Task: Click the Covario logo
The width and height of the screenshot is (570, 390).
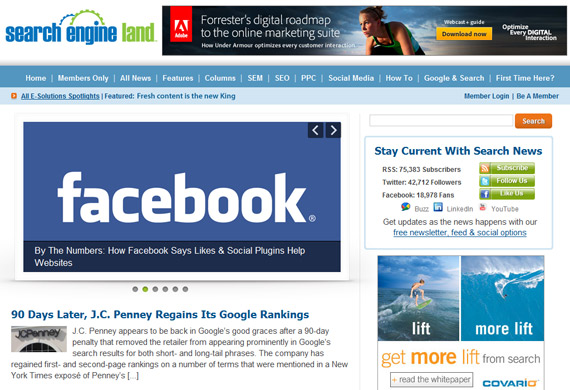Action: [510, 383]
